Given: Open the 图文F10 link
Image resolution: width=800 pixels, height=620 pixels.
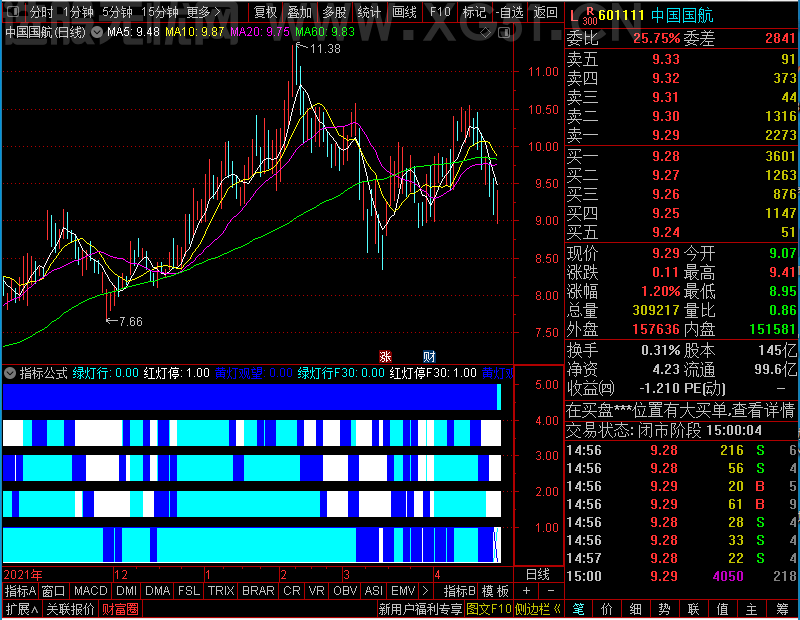Looking at the screenshot, I should click(x=489, y=609).
